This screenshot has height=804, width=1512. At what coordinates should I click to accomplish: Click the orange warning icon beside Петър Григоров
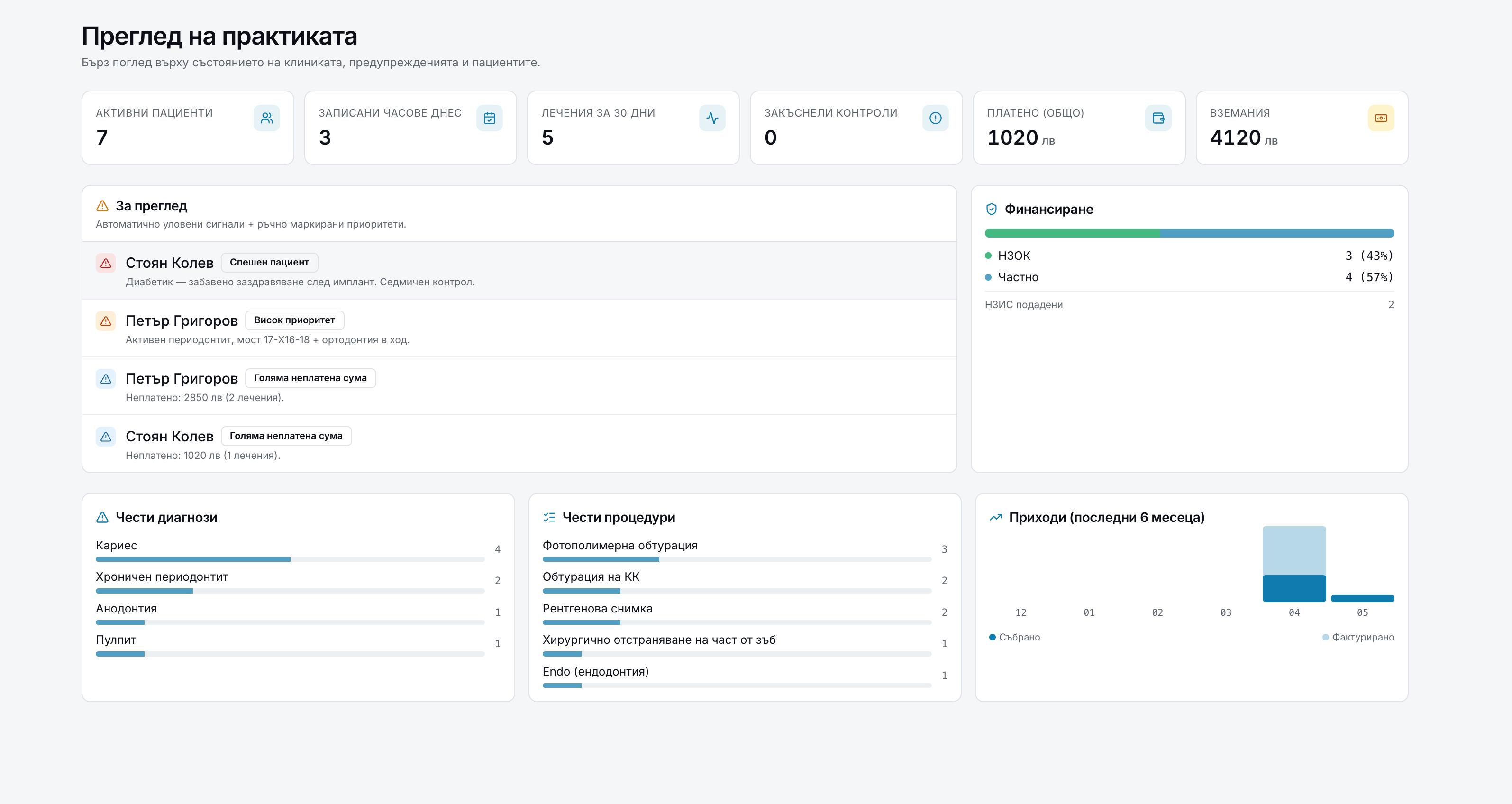pyautogui.click(x=106, y=321)
